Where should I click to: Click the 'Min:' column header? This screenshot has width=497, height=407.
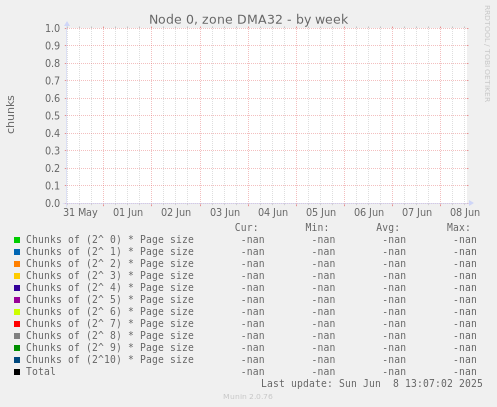pos(317,228)
